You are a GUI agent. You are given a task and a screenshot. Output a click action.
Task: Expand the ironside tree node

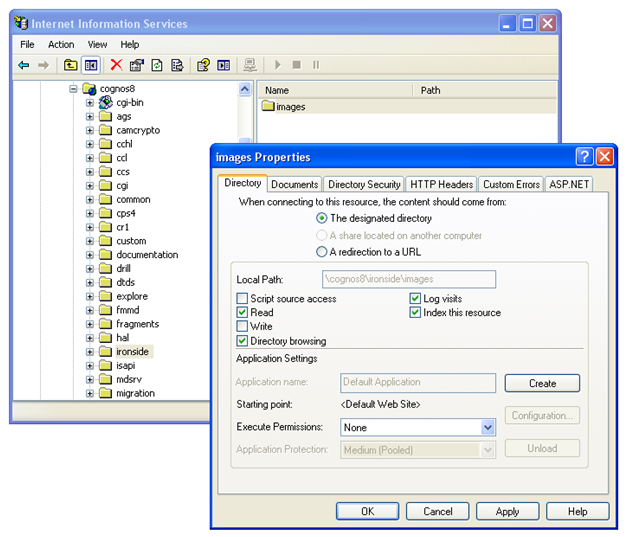[x=90, y=352]
